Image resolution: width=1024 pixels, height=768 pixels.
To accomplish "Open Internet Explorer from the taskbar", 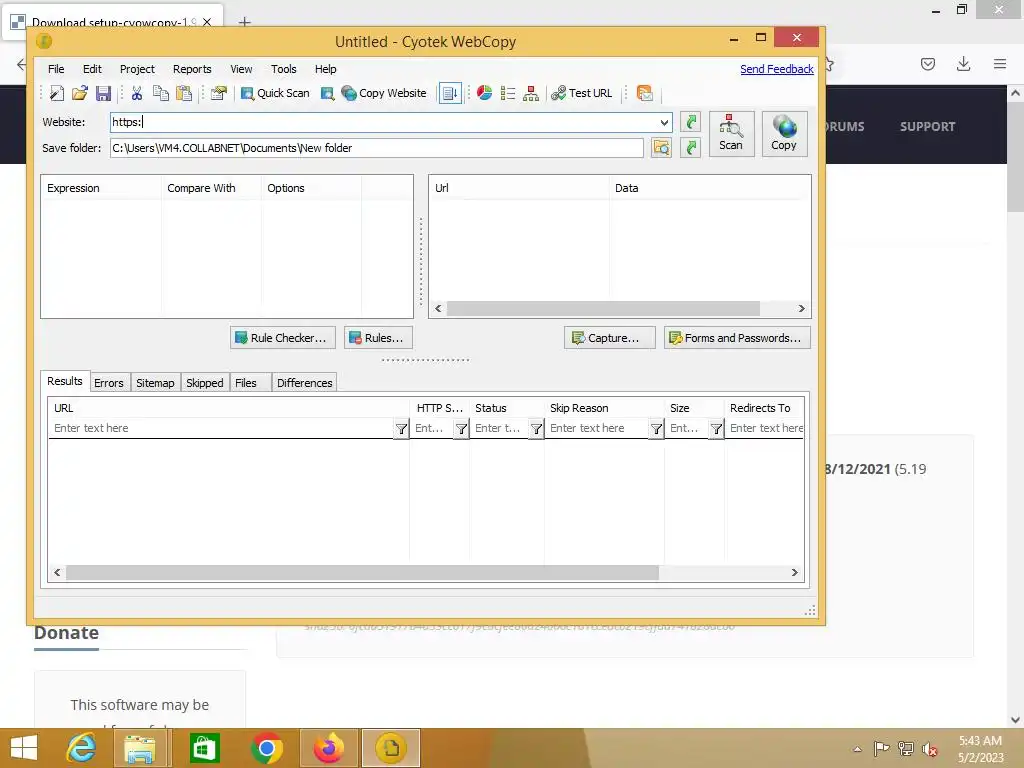I will tap(81, 748).
